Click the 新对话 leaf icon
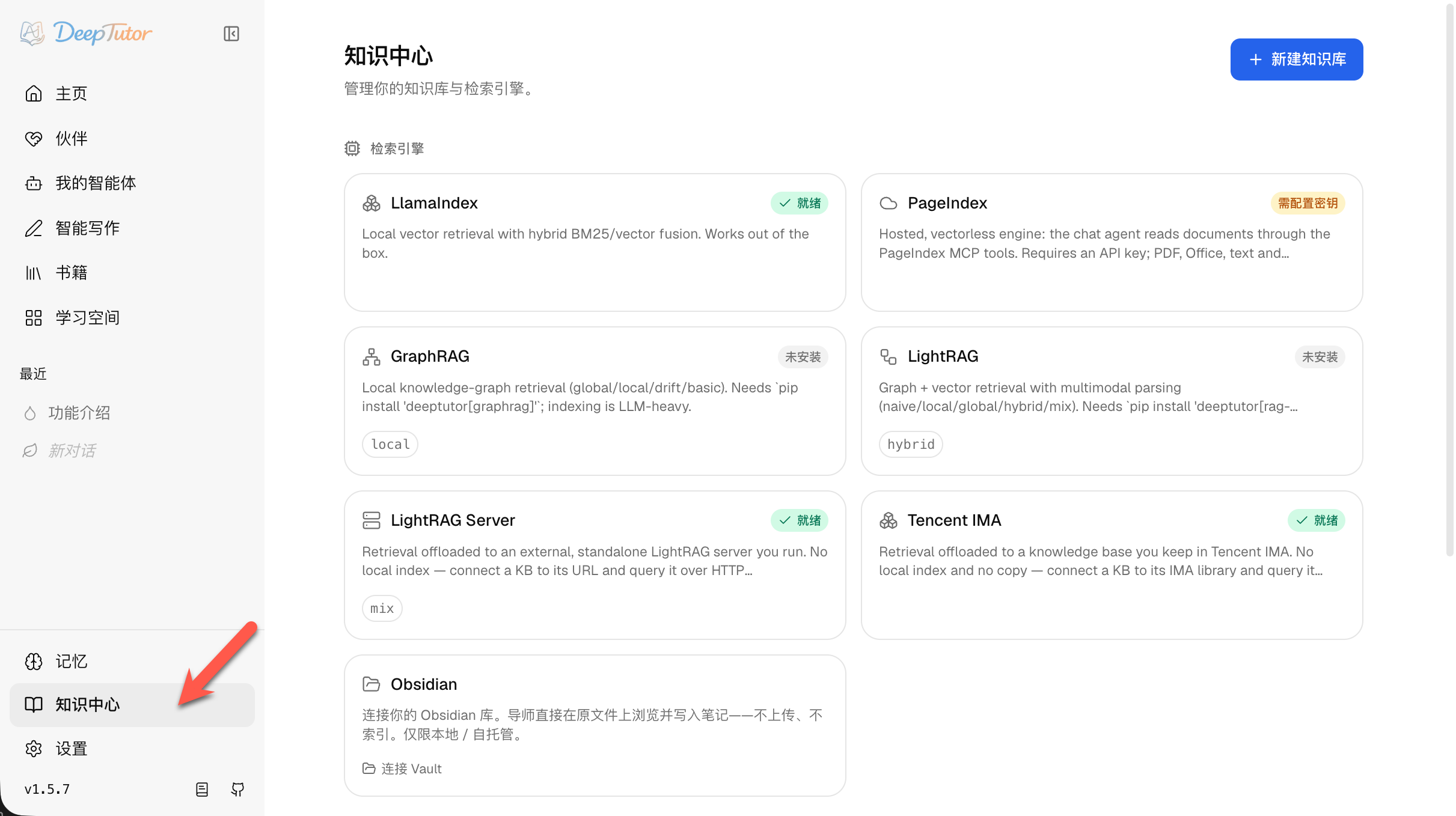The image size is (1456, 816). point(30,451)
